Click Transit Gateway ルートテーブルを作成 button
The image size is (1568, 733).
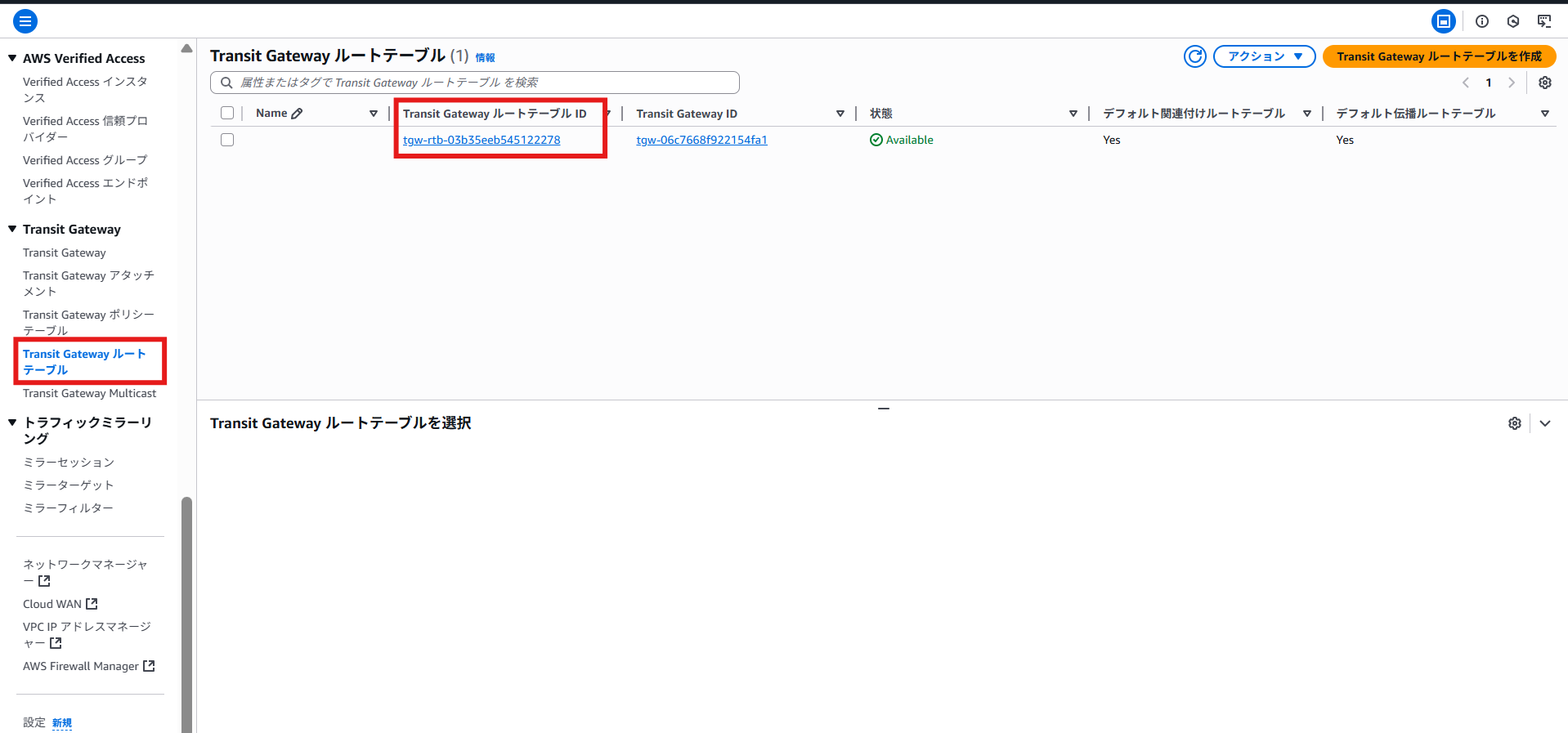coord(1439,56)
